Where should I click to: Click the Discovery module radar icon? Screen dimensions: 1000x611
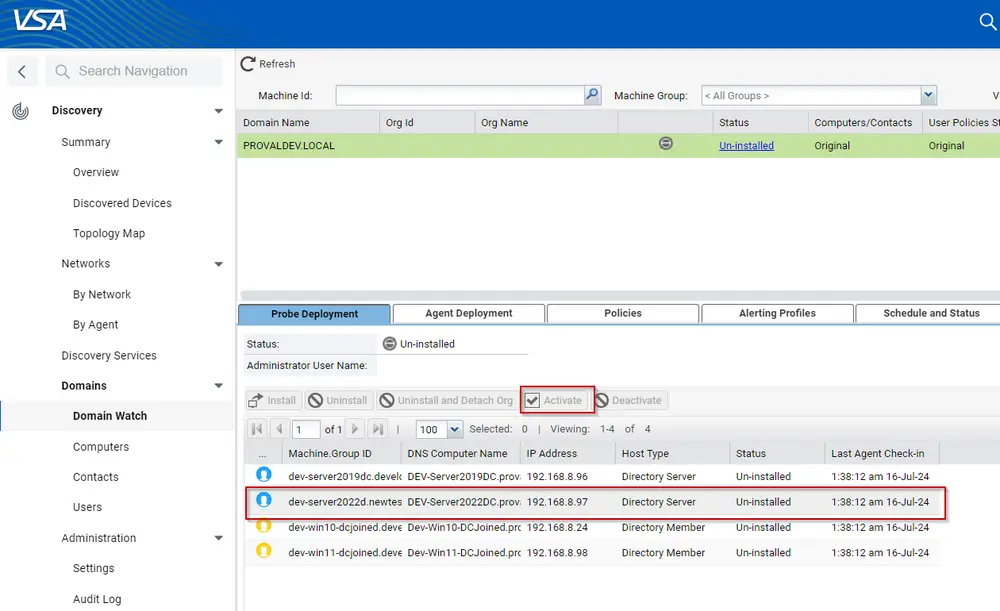click(x=20, y=111)
